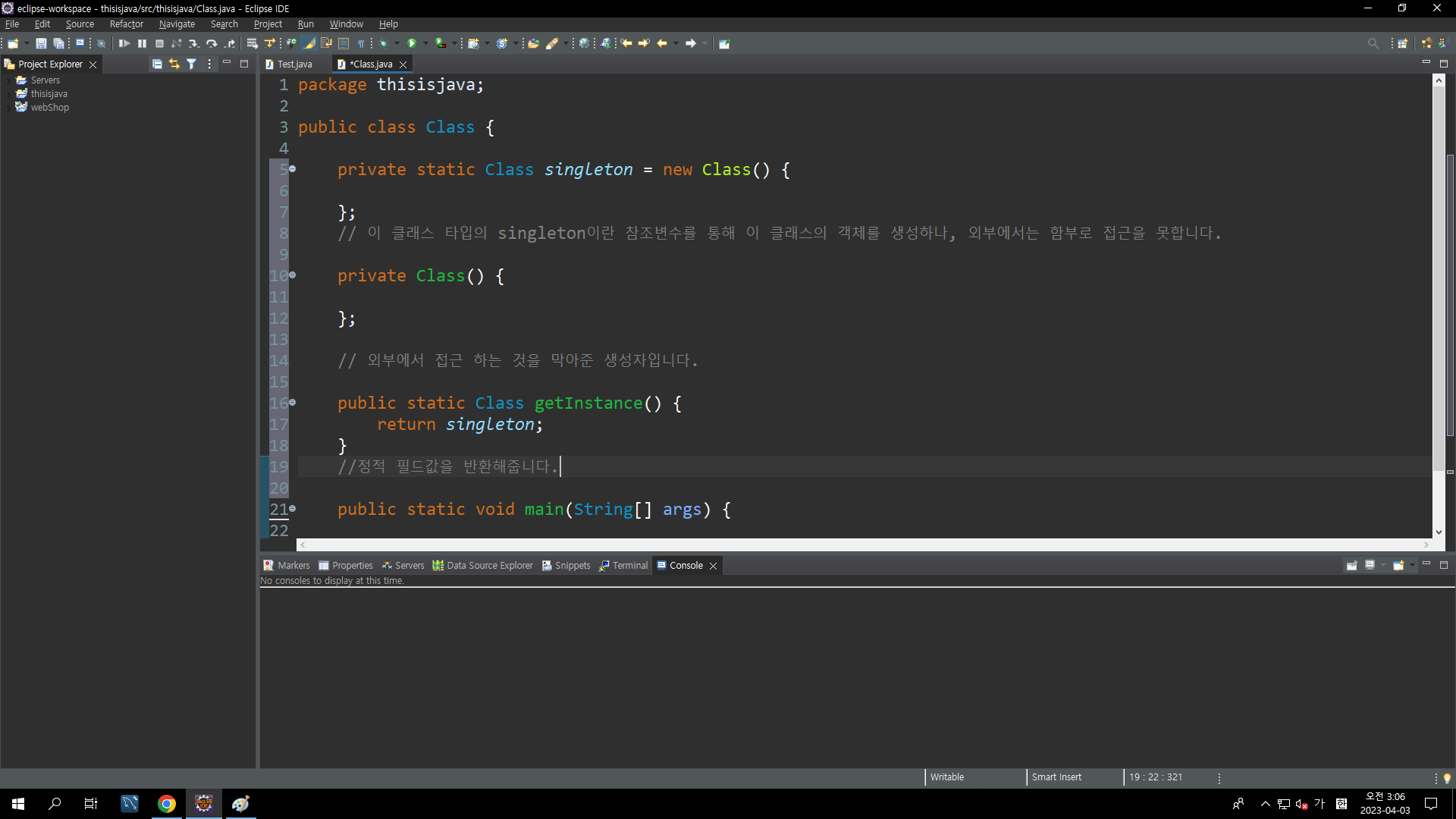
Task: Click the Project Explorer filter icon
Action: click(x=192, y=64)
